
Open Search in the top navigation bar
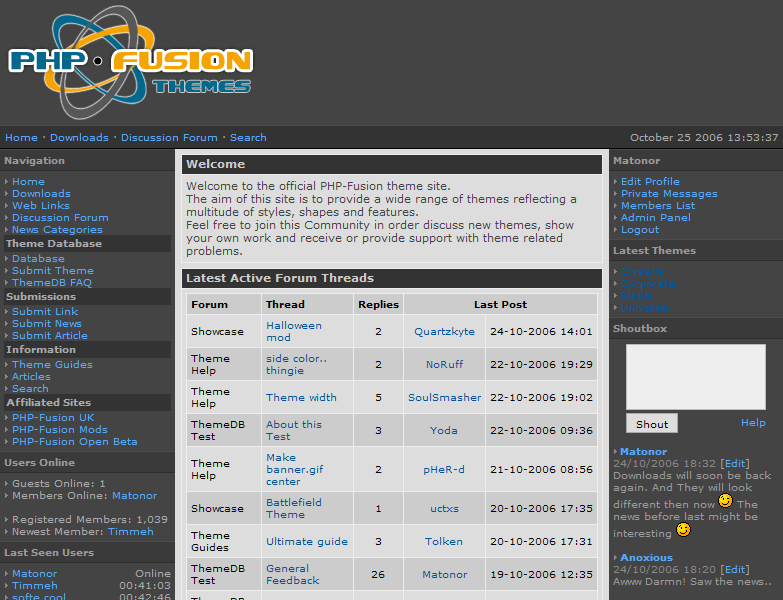tap(248, 137)
